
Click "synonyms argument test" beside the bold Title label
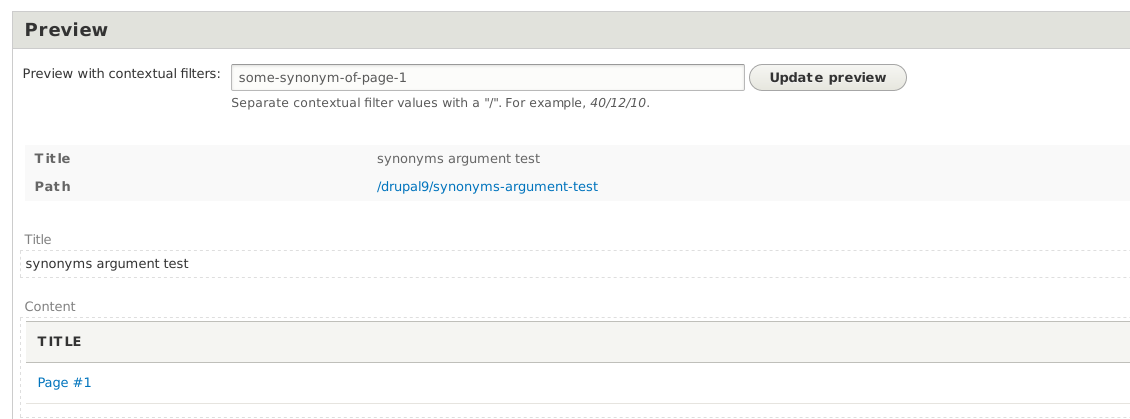[458, 158]
